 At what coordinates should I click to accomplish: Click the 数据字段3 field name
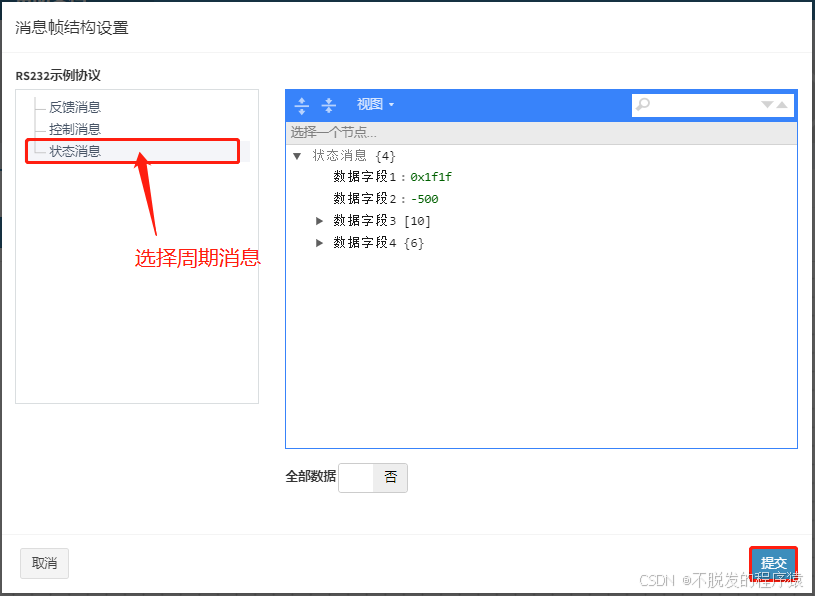pos(364,221)
